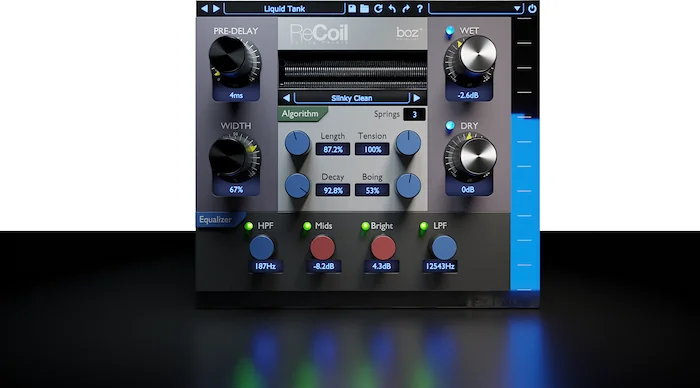Open preset folder icon

point(365,8)
